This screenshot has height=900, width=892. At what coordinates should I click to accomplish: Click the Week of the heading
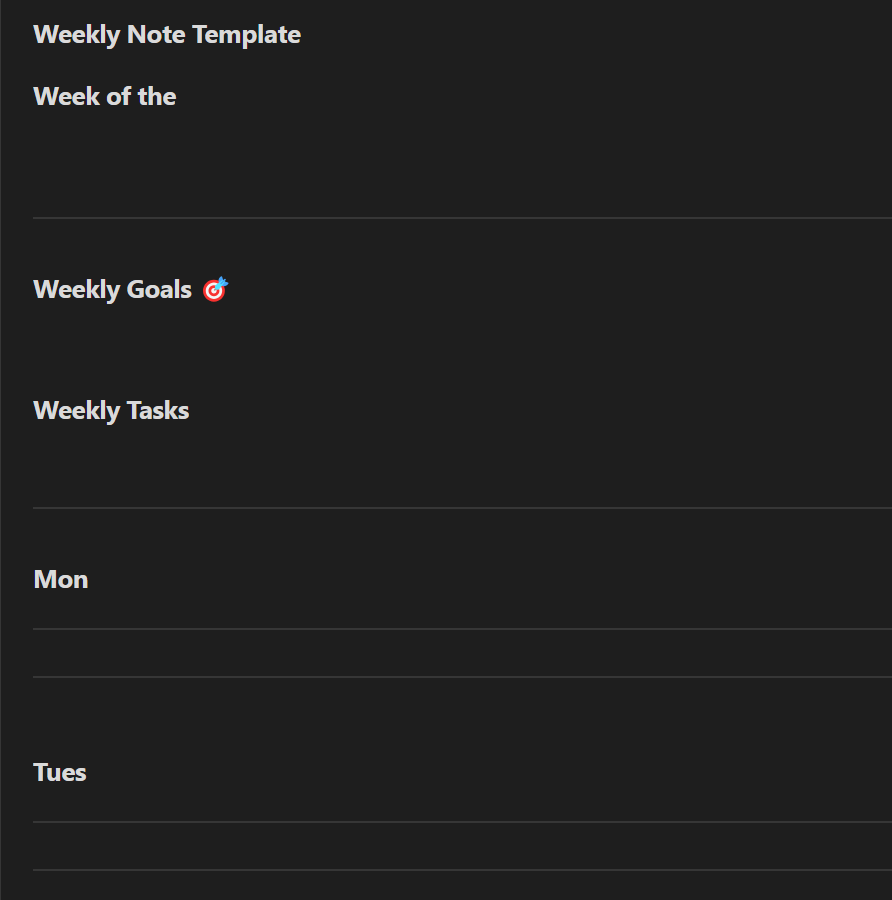pyautogui.click(x=104, y=97)
